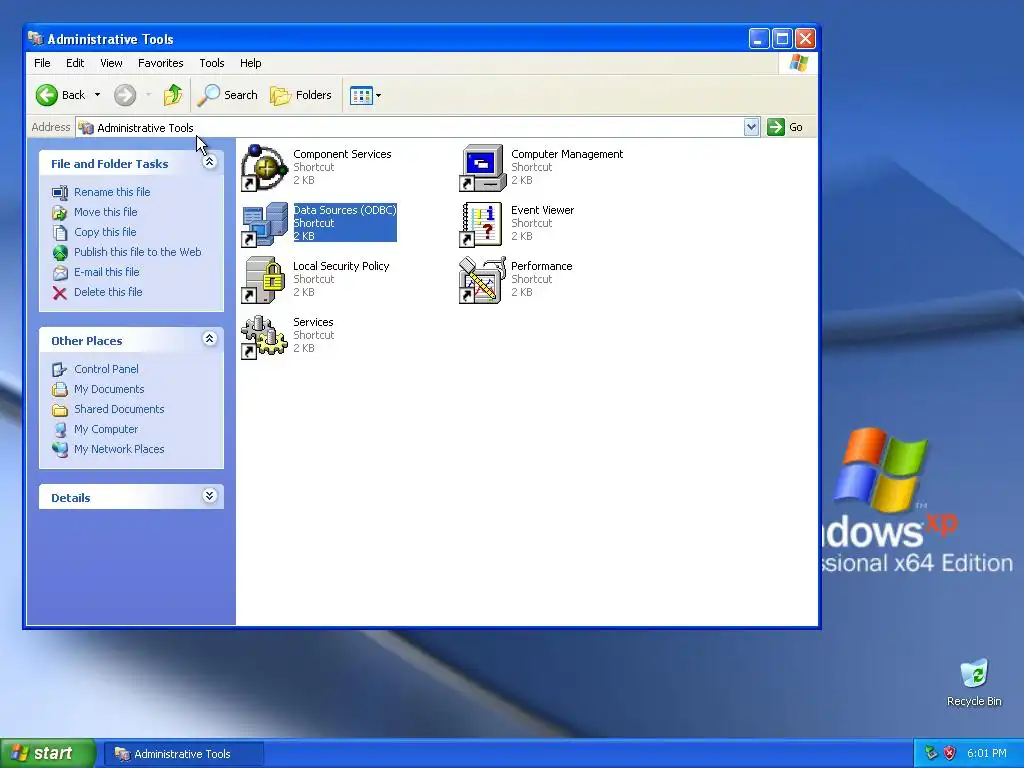This screenshot has height=768, width=1024.
Task: Click the green Go button
Action: (x=785, y=127)
